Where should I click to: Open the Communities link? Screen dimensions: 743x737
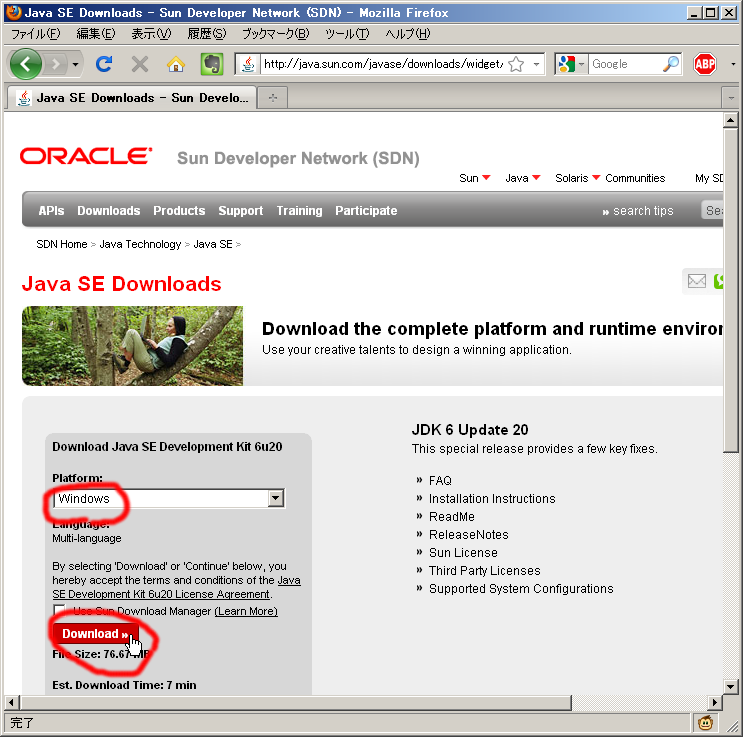(635, 178)
